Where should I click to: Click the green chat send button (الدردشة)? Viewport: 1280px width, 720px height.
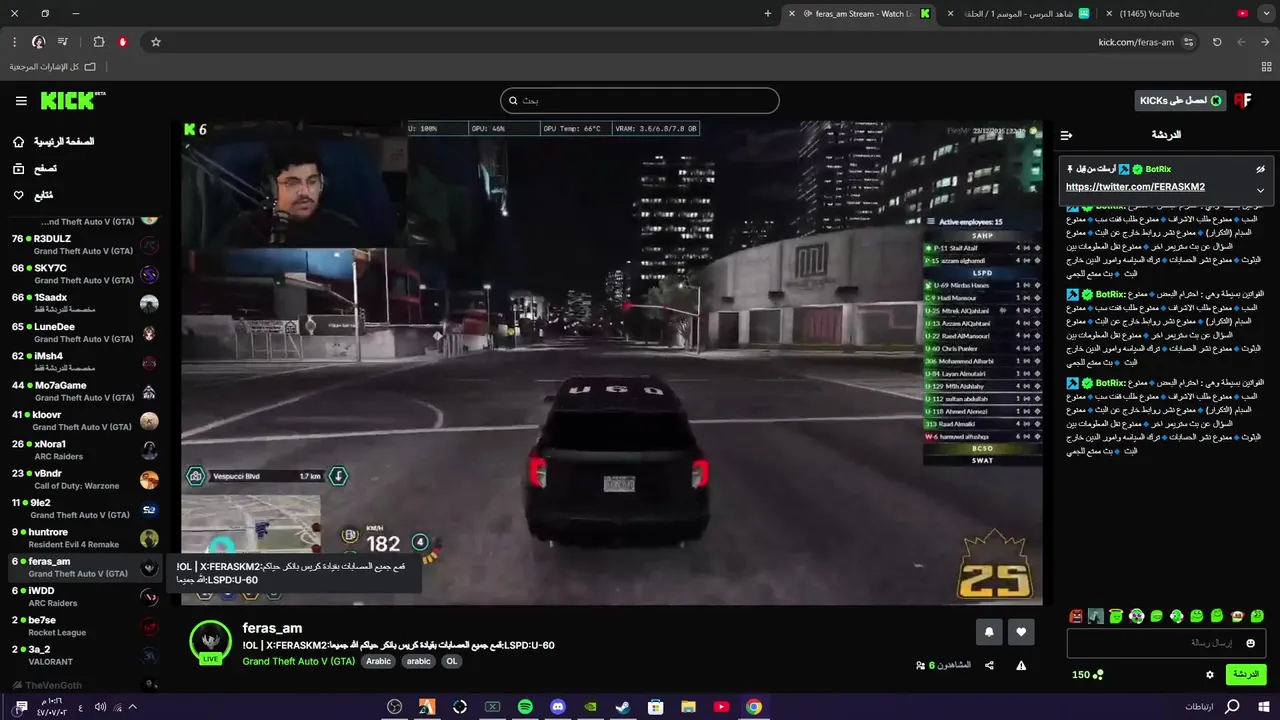pos(1245,674)
